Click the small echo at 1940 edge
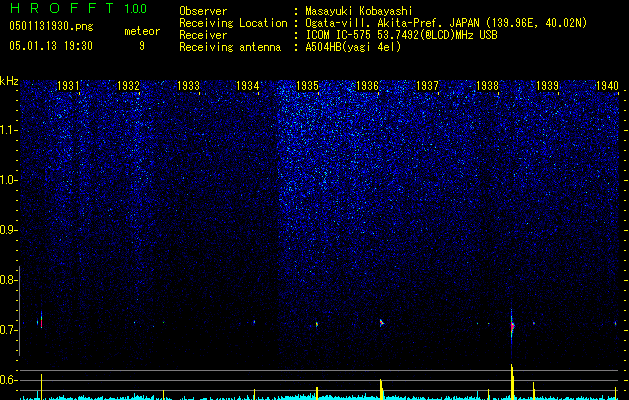 [x=615, y=323]
